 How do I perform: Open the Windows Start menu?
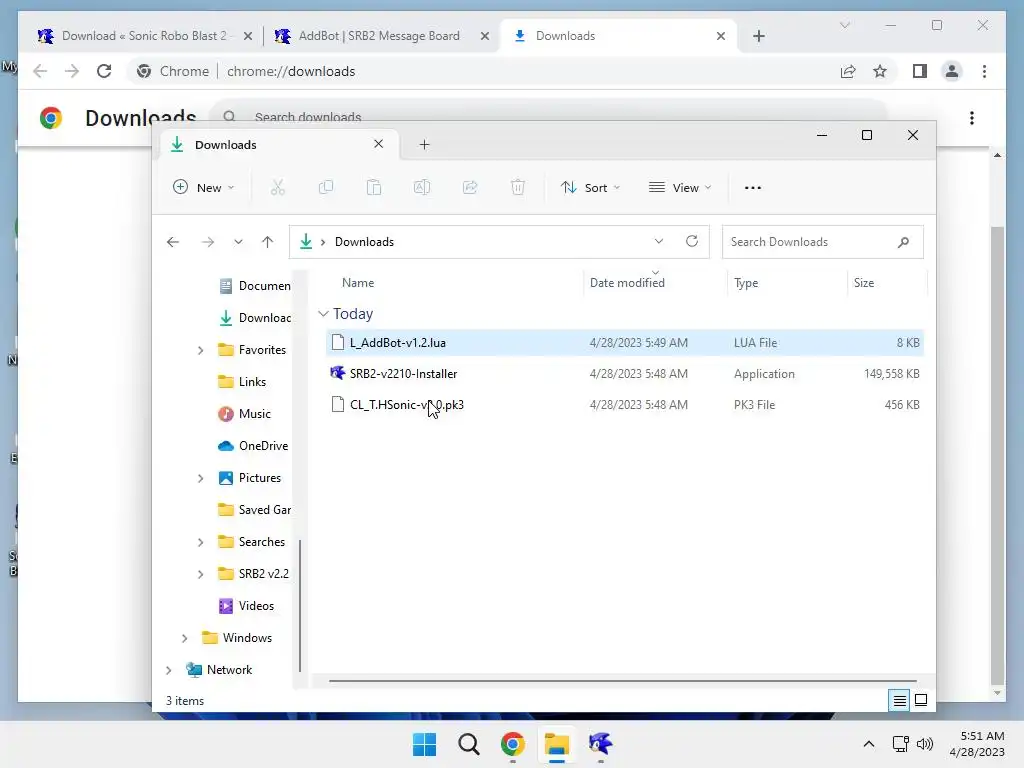point(424,744)
